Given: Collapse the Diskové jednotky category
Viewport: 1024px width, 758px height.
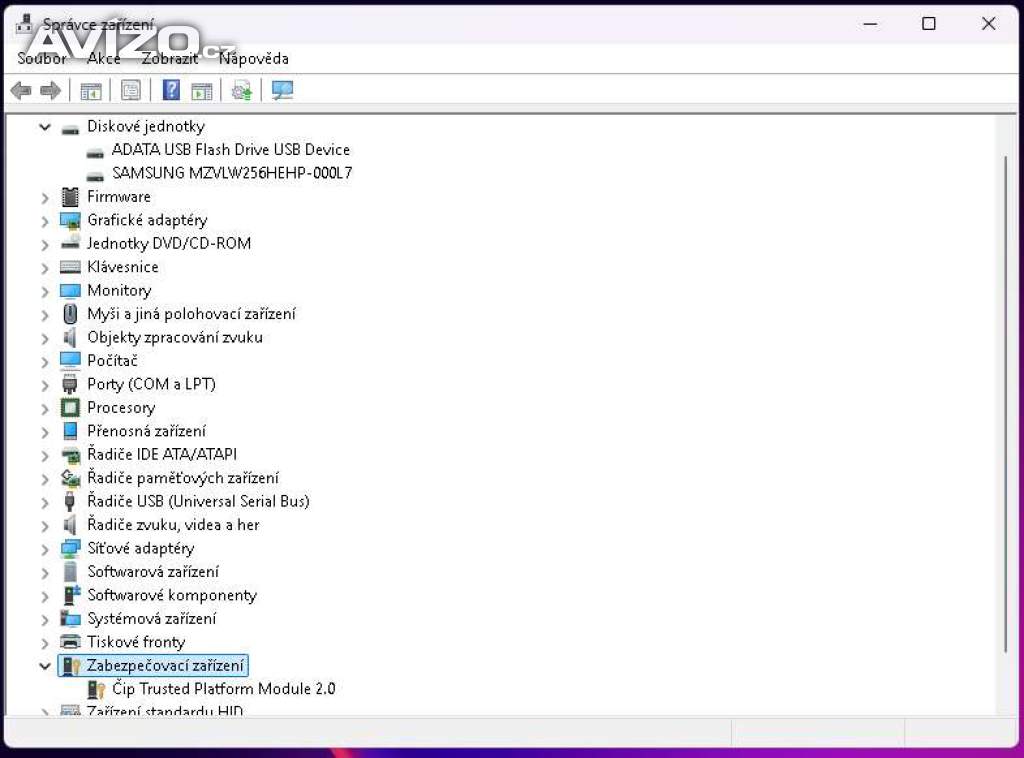Looking at the screenshot, I should click(x=44, y=127).
